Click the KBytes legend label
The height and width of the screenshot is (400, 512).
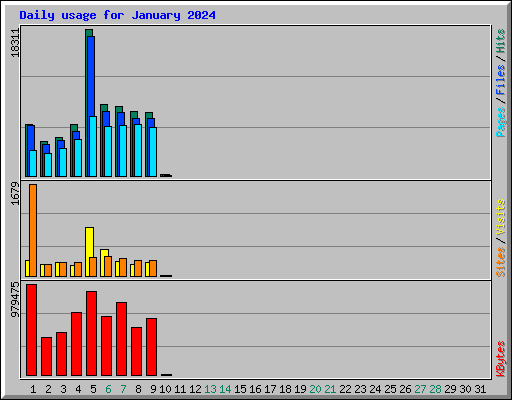click(501, 359)
